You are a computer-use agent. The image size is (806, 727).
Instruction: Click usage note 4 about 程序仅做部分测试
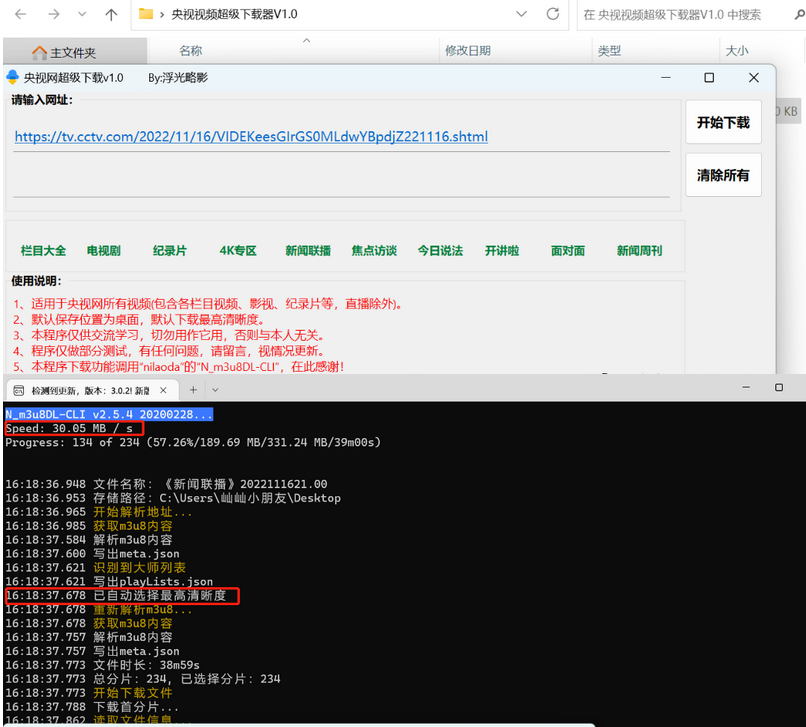[x=169, y=351]
